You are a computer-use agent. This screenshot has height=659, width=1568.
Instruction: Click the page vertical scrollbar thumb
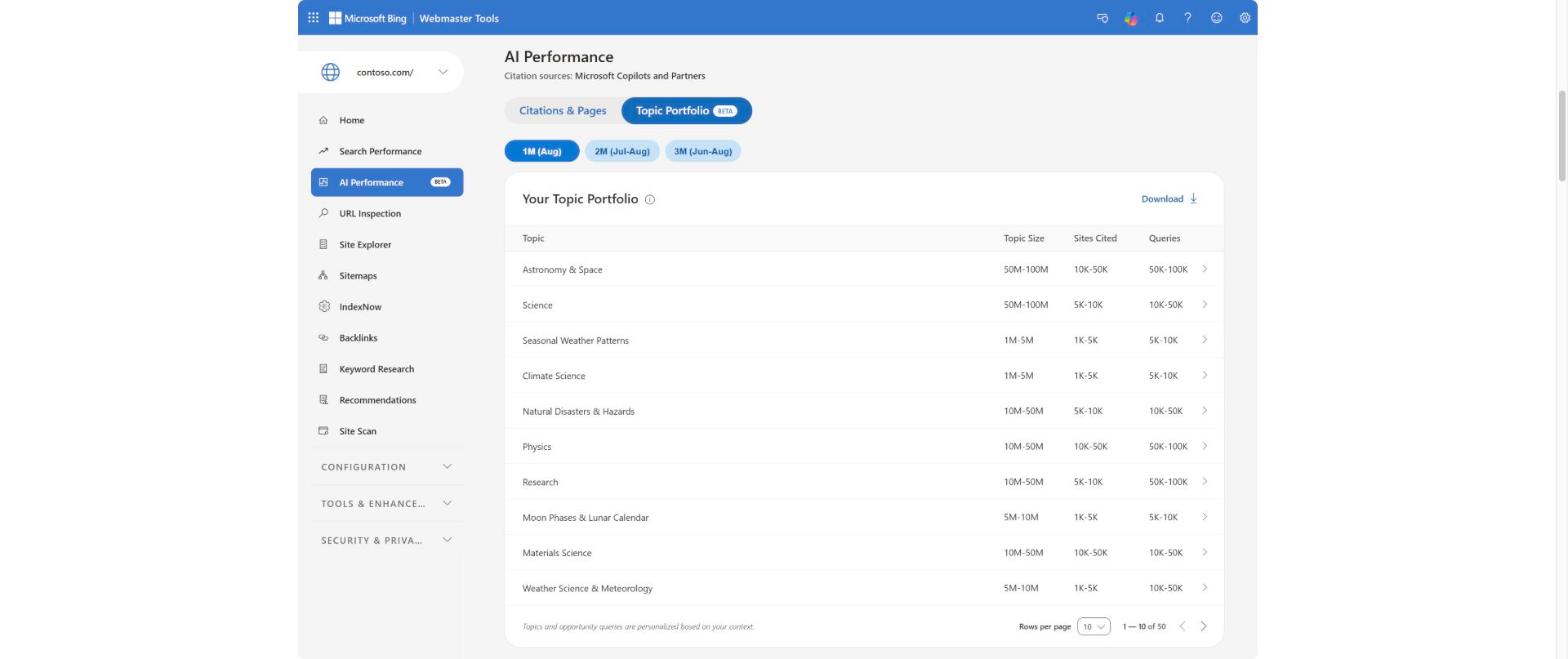(1562, 136)
